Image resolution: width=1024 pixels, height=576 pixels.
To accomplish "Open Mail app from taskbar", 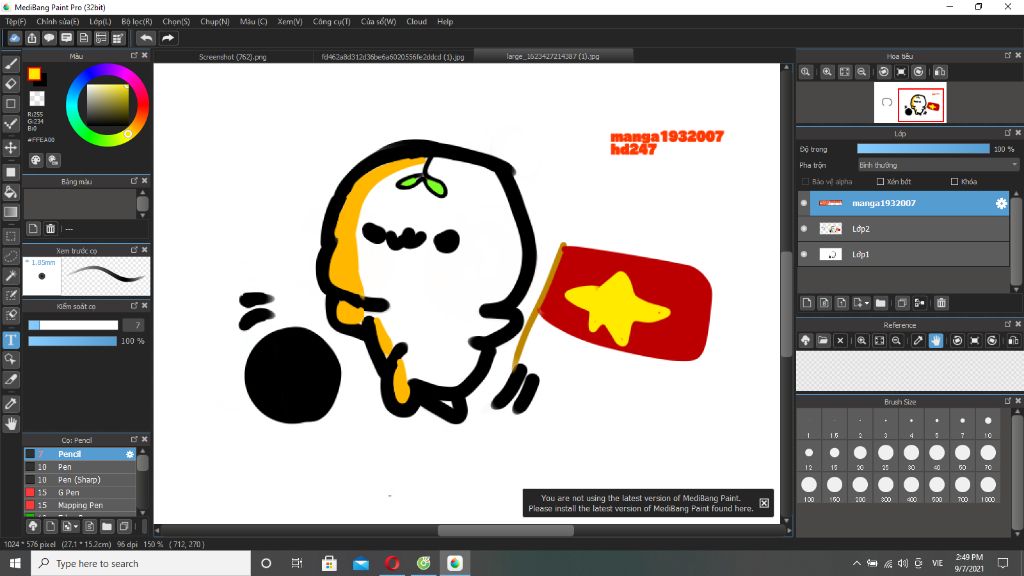I will tap(360, 563).
